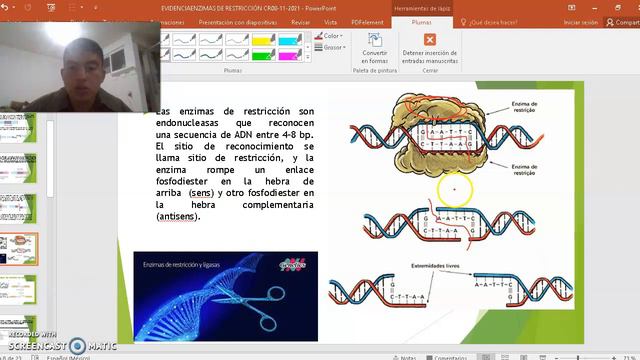Click the Comentarios button in status bar
Viewport: 640px width, 360px height.
click(446, 357)
